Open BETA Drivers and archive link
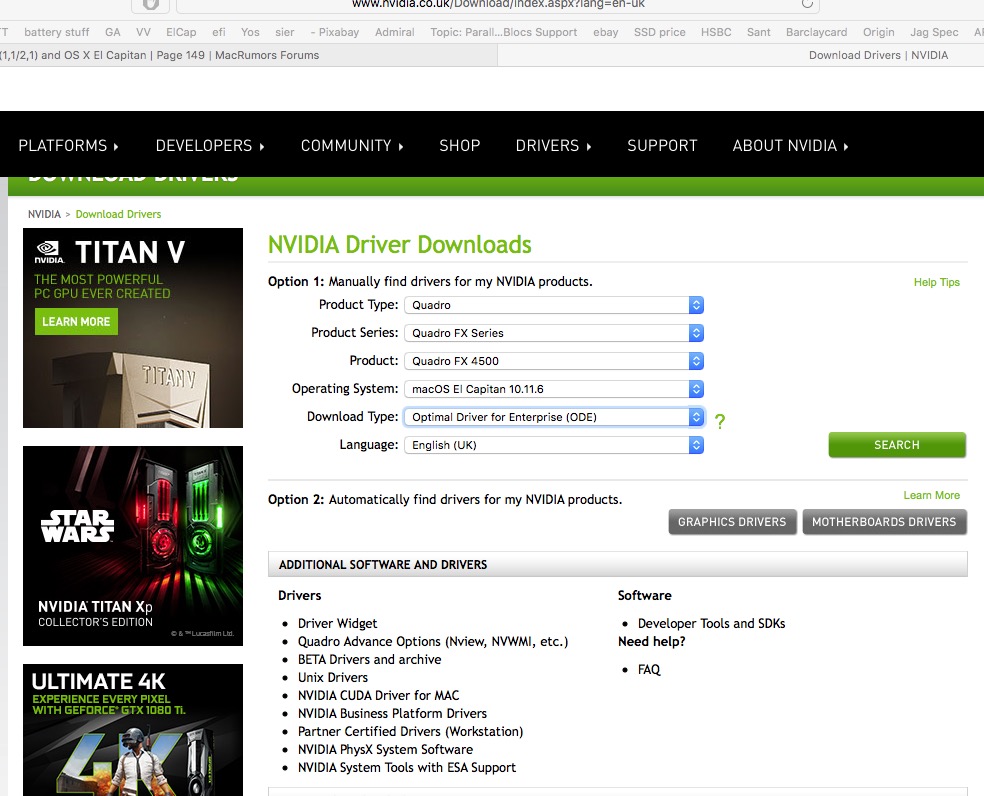This screenshot has width=984, height=796. [x=370, y=659]
